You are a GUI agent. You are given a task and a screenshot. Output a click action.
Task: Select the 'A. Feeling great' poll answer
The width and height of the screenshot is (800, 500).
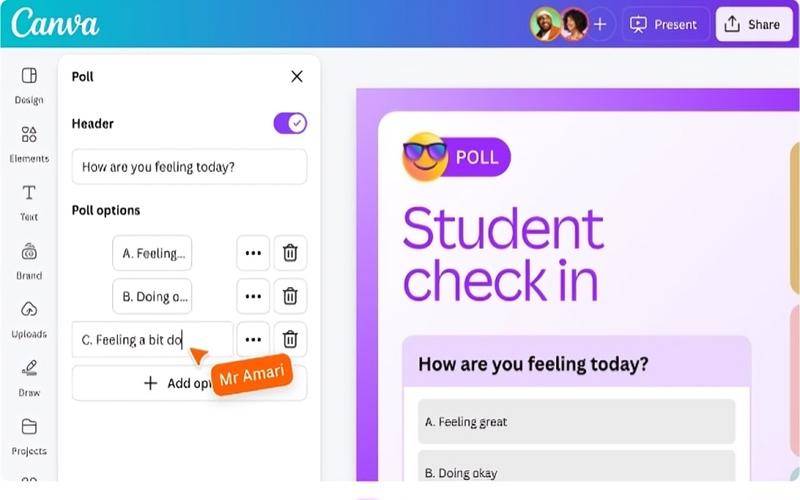click(x=577, y=422)
